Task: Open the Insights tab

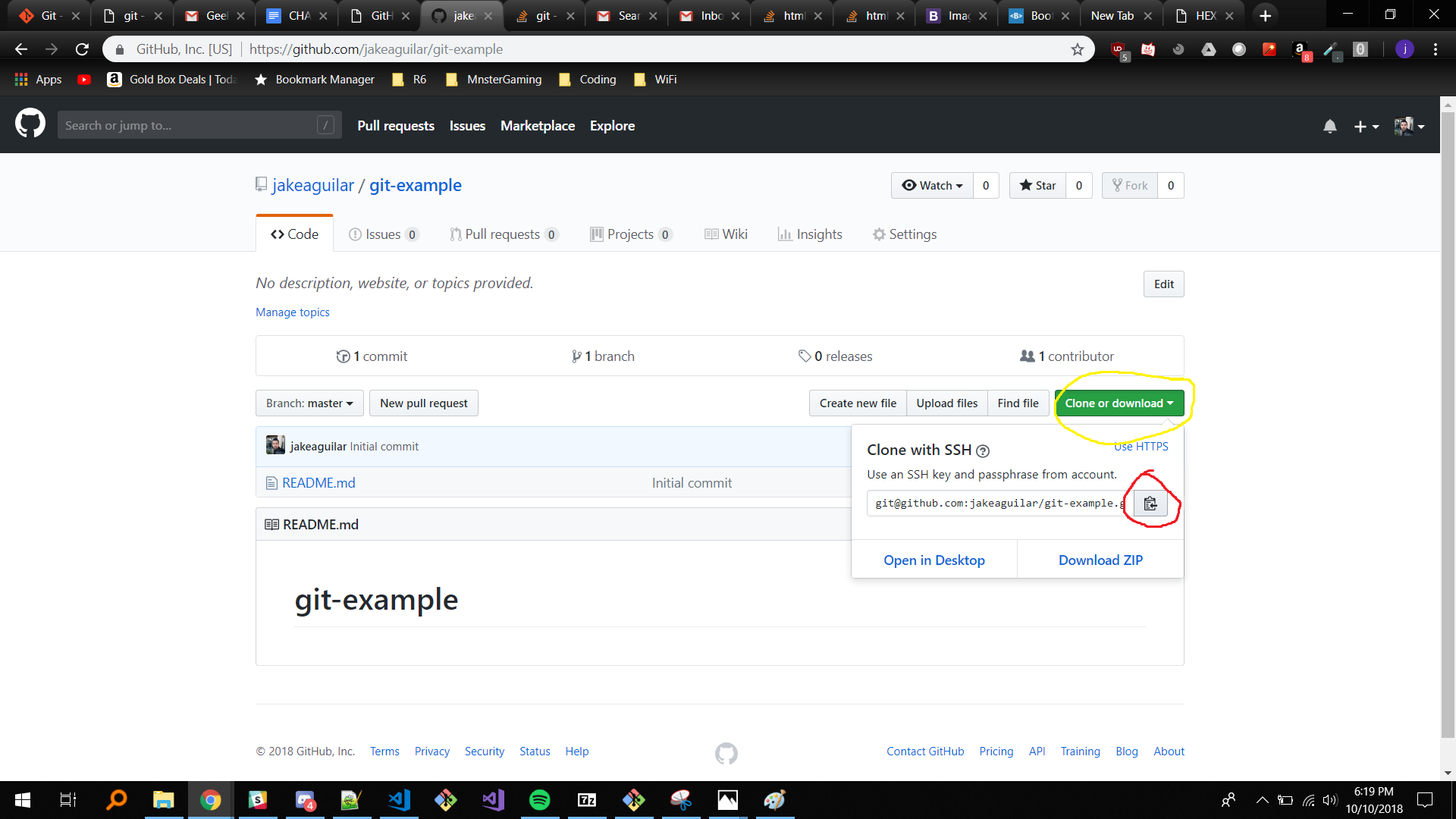Action: click(x=810, y=234)
